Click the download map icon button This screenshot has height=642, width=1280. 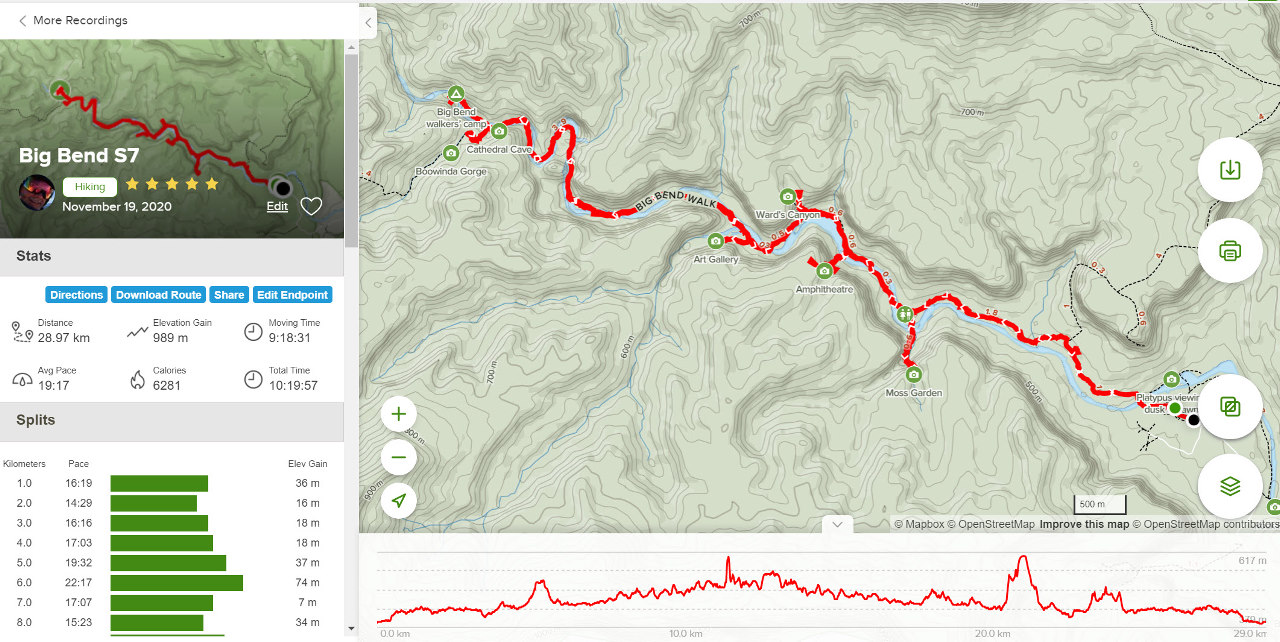coord(1230,170)
